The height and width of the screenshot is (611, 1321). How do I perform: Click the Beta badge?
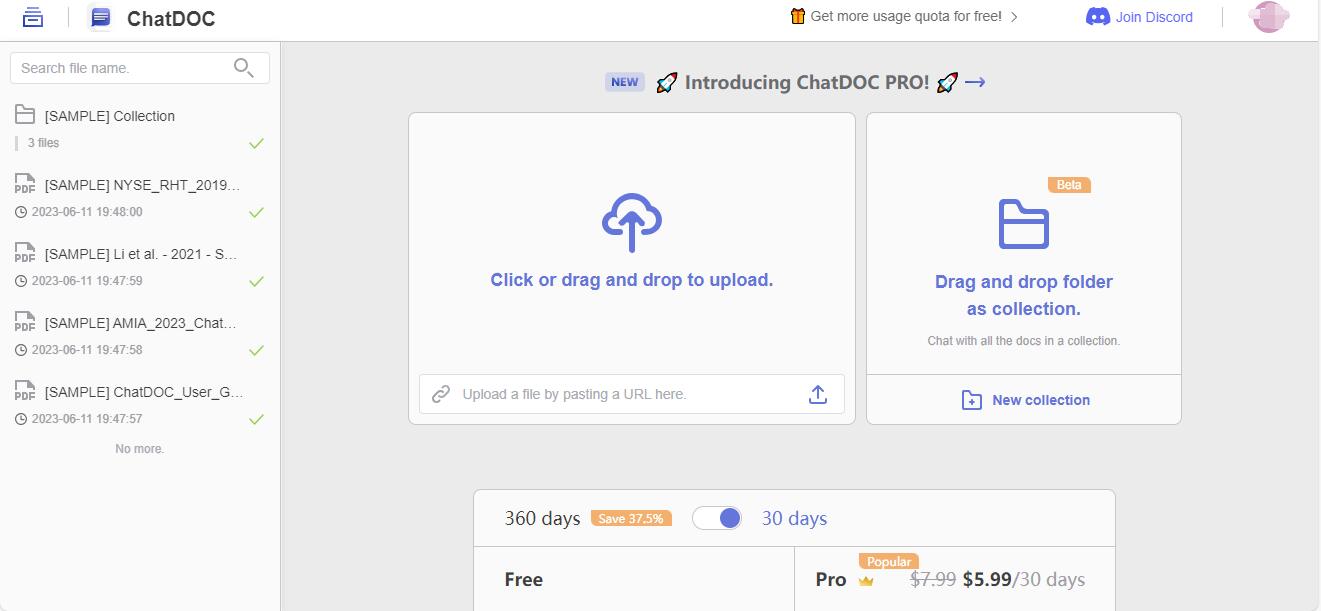pos(1069,185)
